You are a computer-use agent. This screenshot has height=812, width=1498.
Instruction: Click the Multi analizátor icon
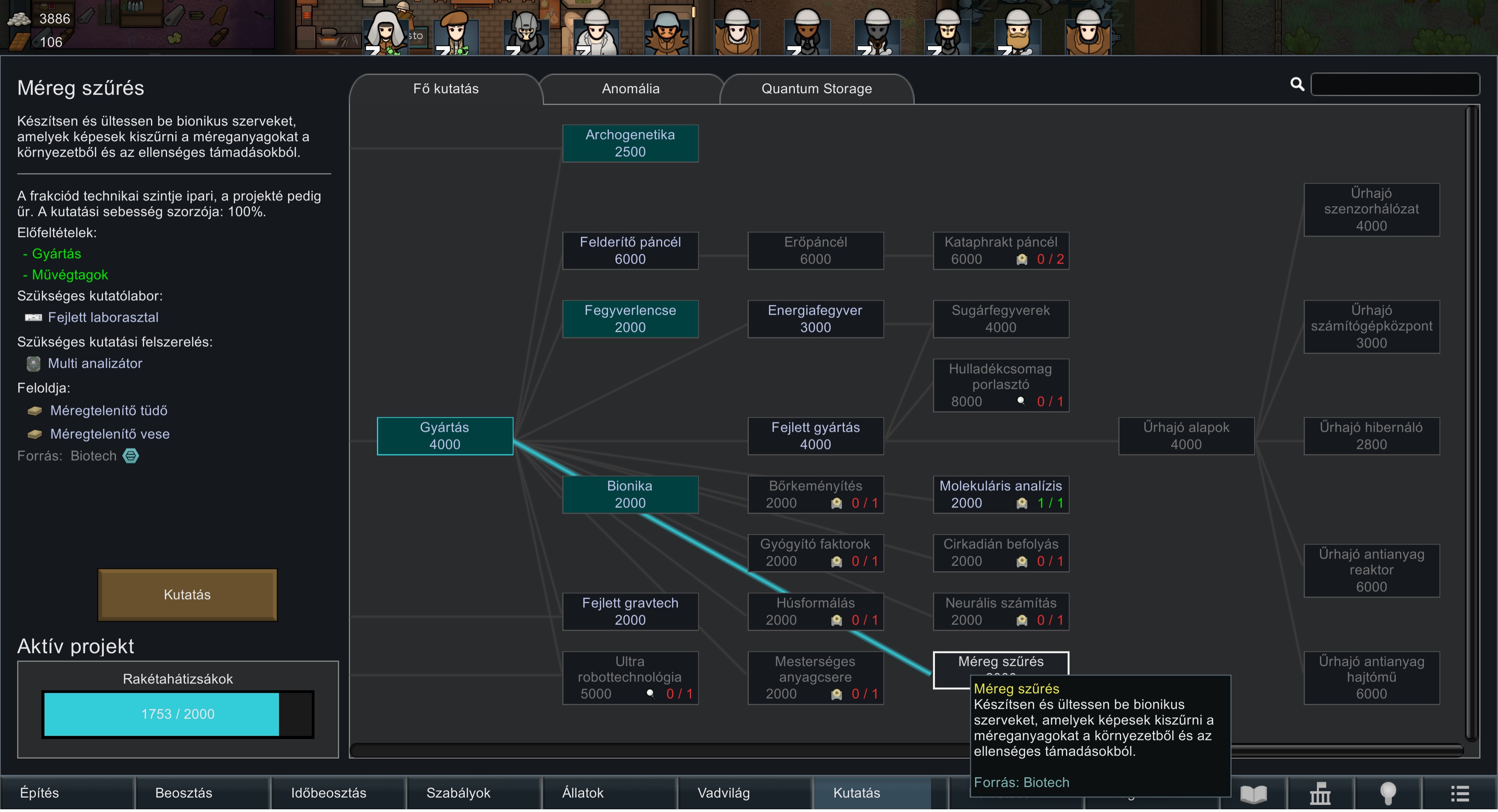click(34, 364)
